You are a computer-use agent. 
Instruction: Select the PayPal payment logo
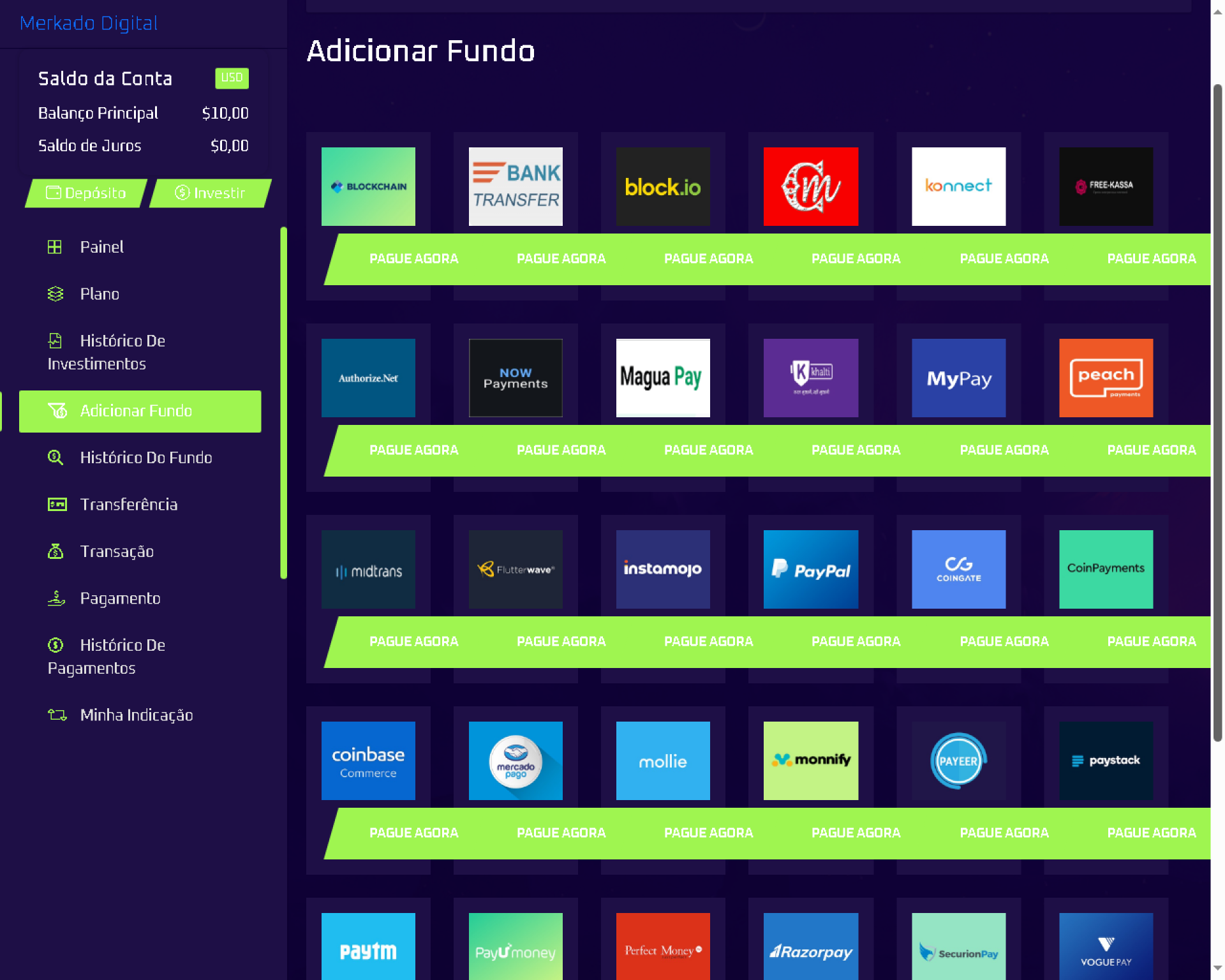[x=810, y=569]
